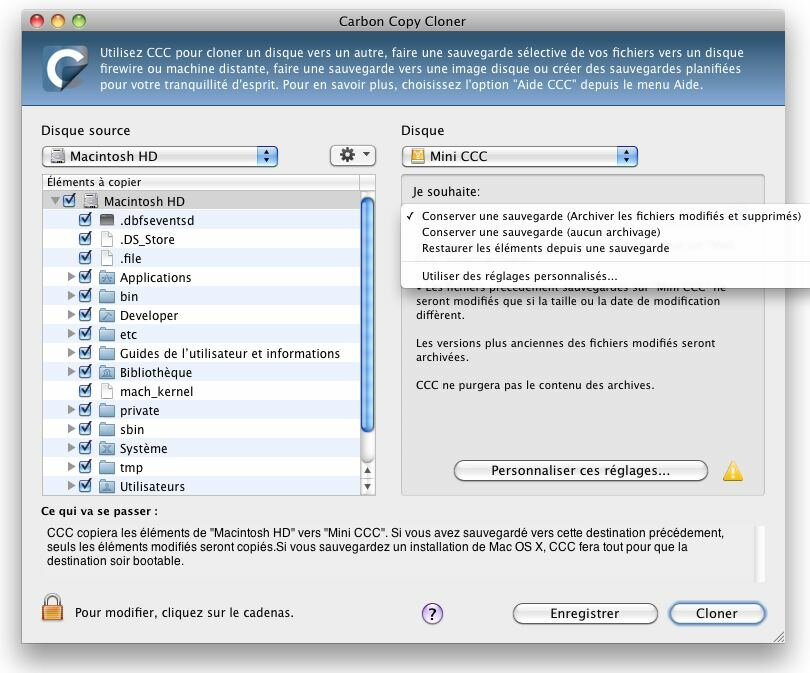Image resolution: width=810 pixels, height=673 pixels.
Task: Click the file list scroll down arrow
Action: click(x=367, y=487)
